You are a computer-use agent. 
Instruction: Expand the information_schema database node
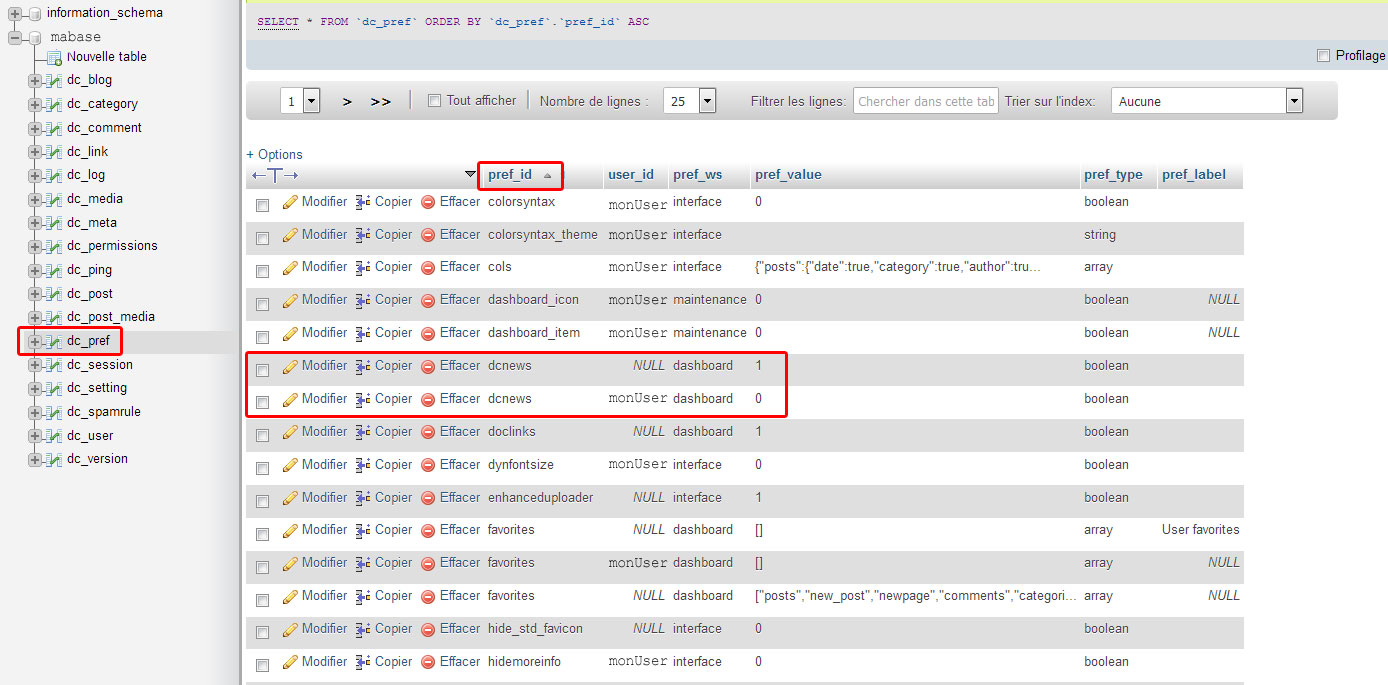pyautogui.click(x=15, y=13)
